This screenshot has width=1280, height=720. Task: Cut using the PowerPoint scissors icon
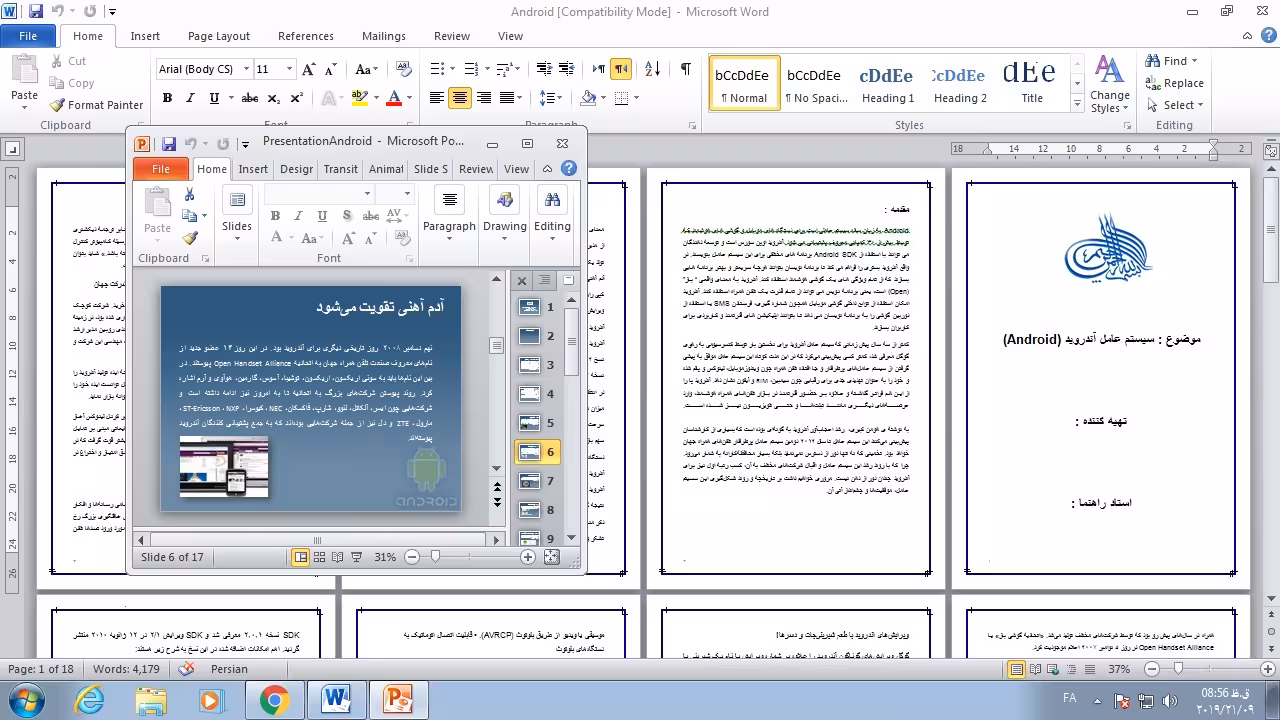pyautogui.click(x=190, y=194)
